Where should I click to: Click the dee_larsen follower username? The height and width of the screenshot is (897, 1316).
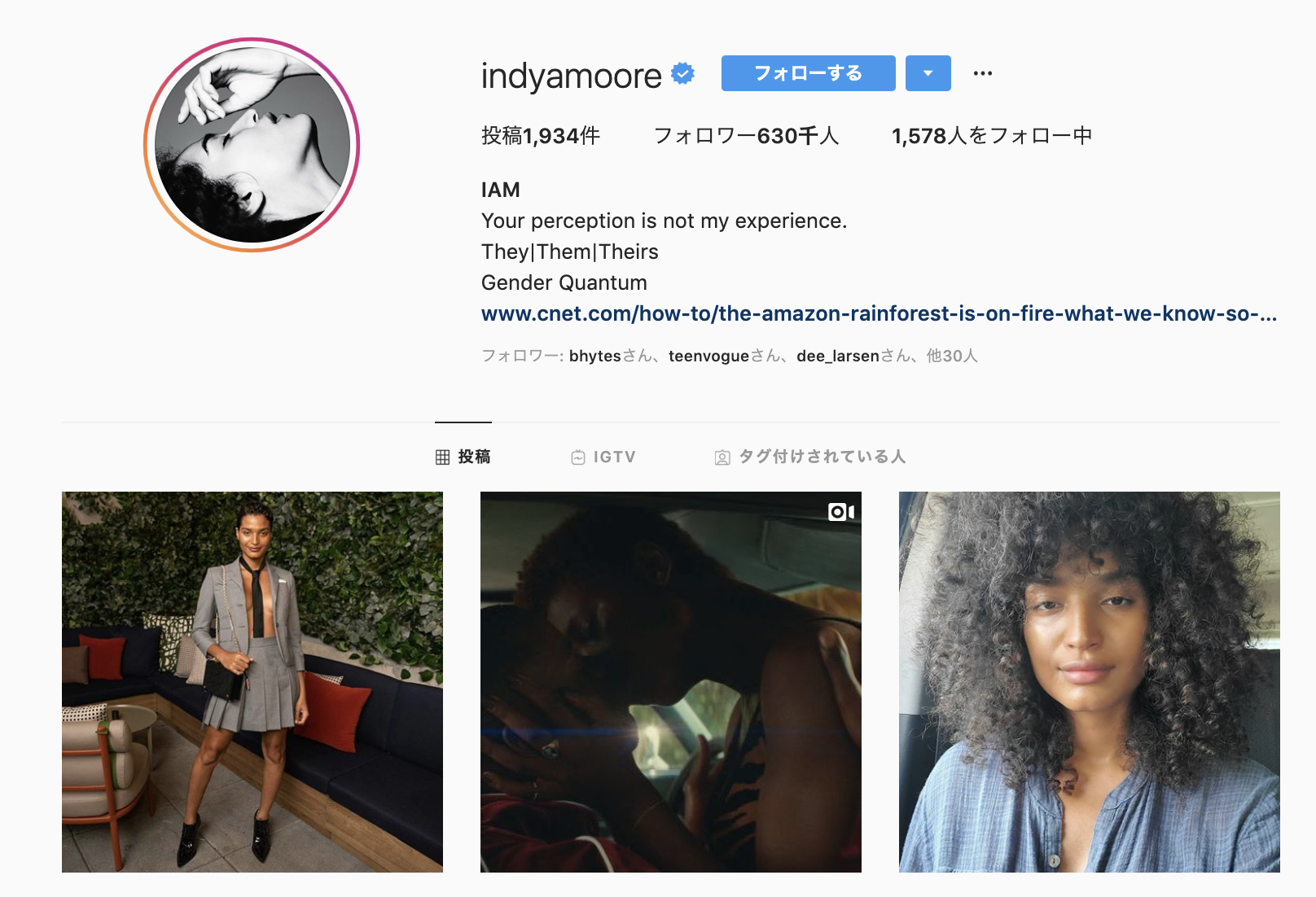[838, 356]
